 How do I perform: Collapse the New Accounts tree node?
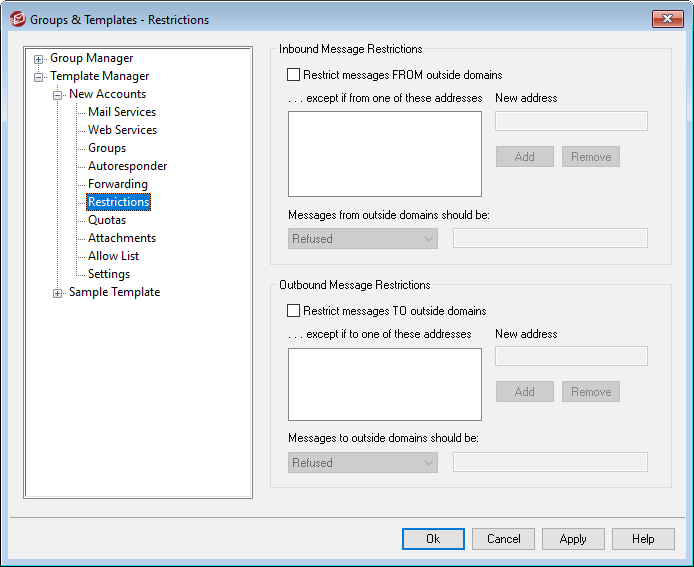click(58, 95)
